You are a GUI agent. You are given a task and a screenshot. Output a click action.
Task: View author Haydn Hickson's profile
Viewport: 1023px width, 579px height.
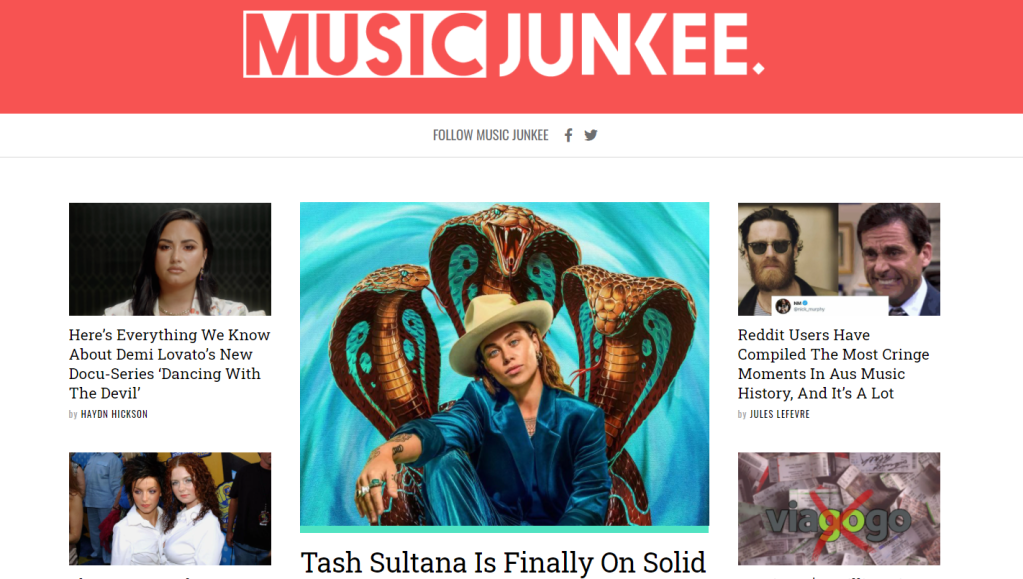[x=114, y=414]
